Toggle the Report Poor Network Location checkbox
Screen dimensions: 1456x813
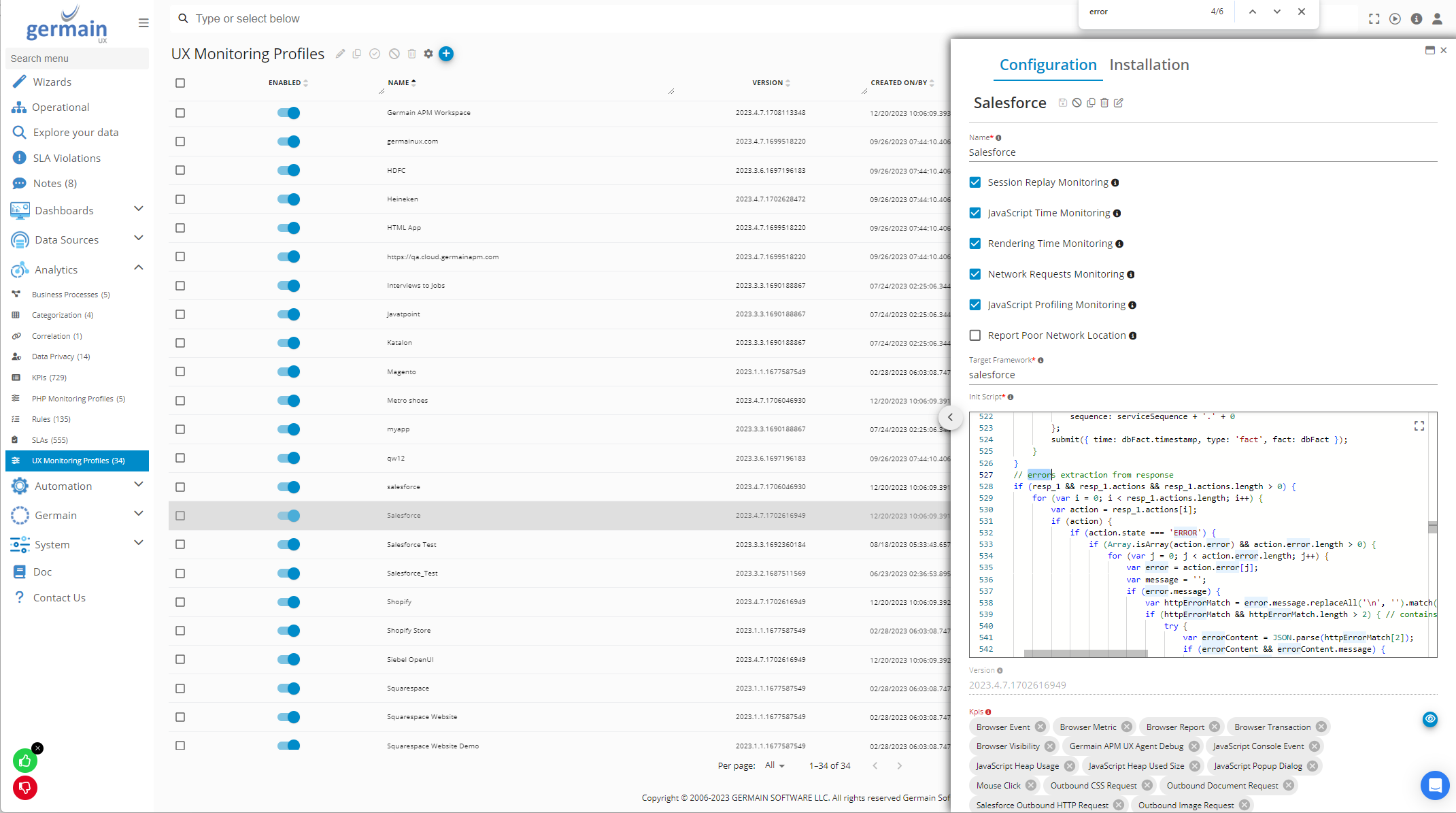[x=976, y=335]
